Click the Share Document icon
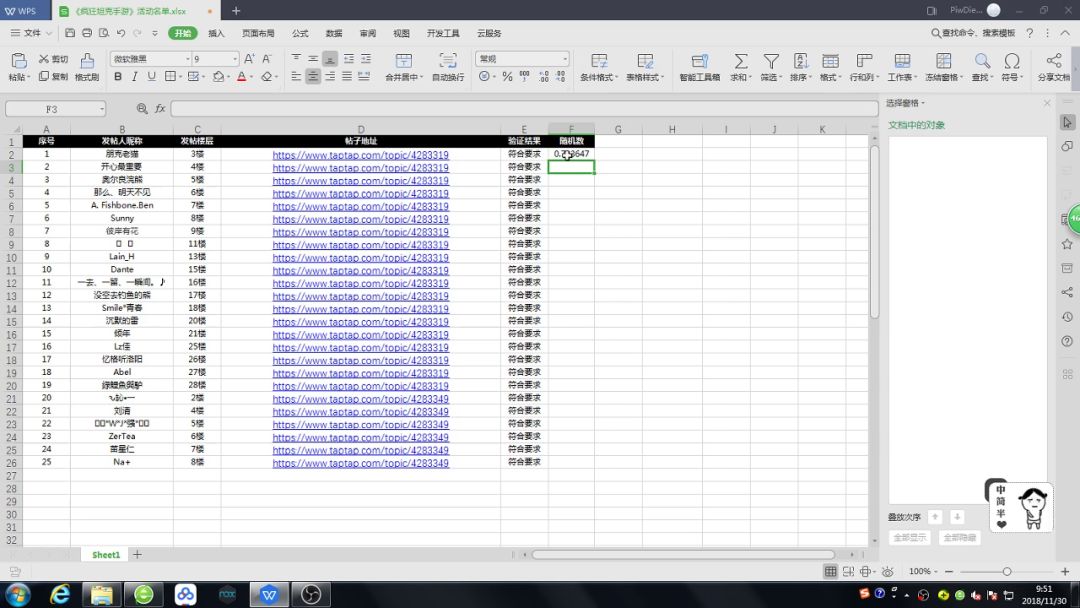 [x=1053, y=61]
